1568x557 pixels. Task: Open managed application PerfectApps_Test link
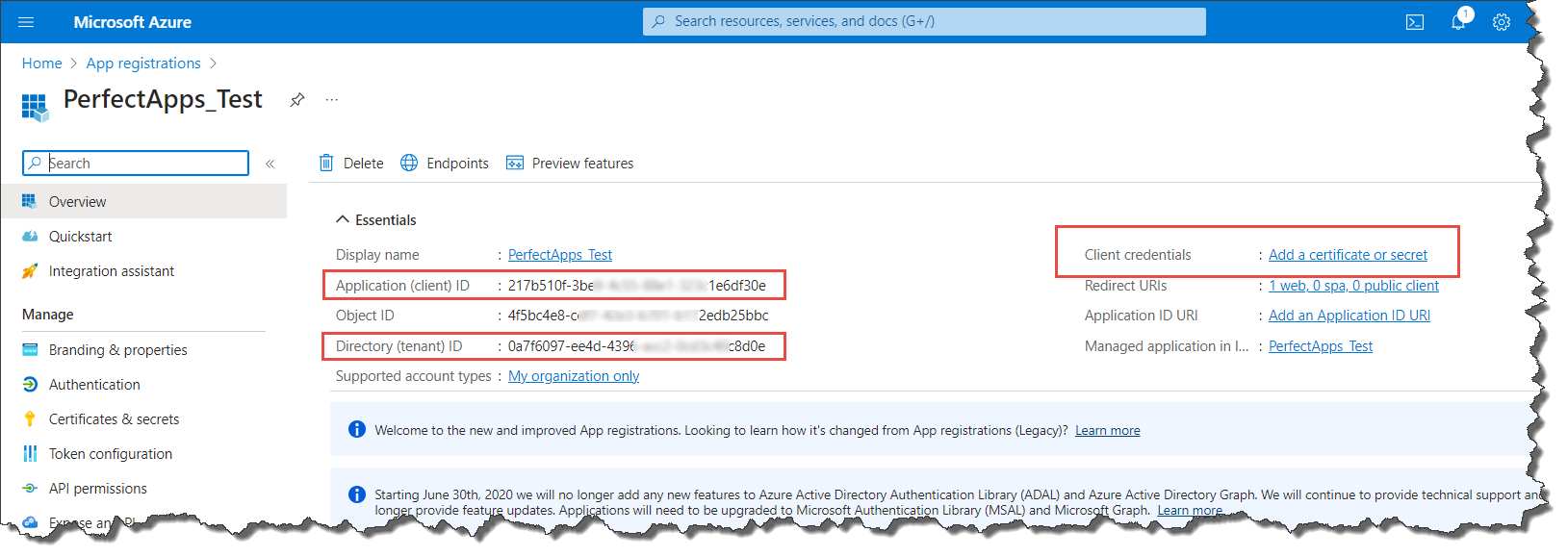pyautogui.click(x=1321, y=345)
